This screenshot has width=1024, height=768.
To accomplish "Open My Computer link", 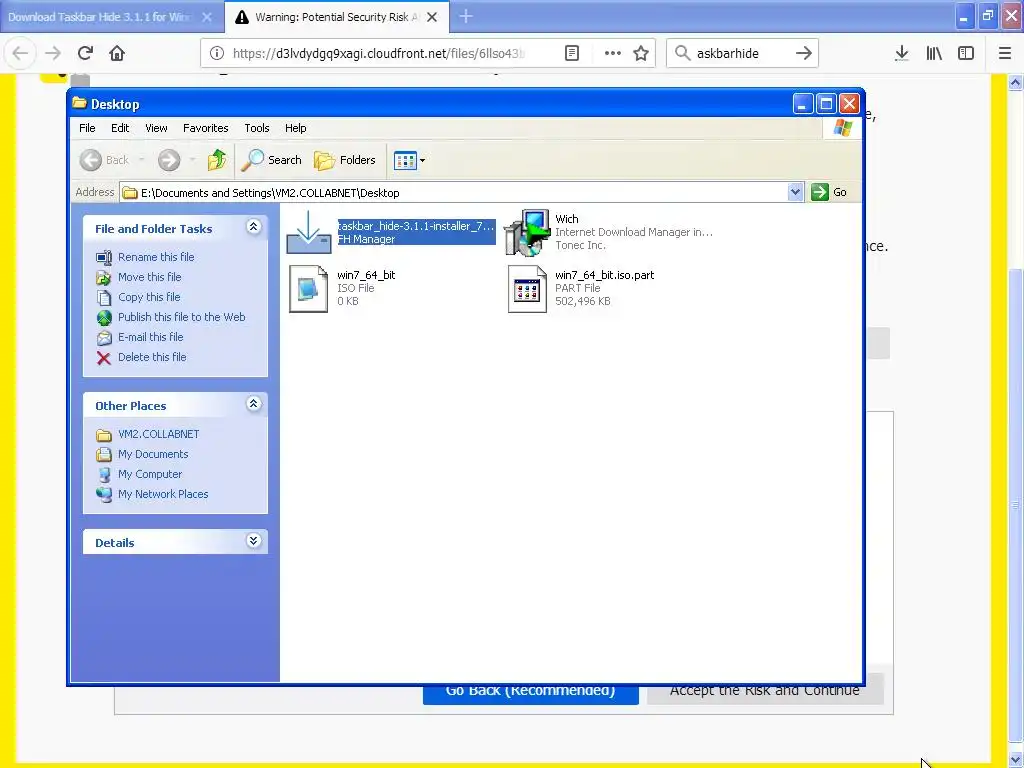I will 150,474.
